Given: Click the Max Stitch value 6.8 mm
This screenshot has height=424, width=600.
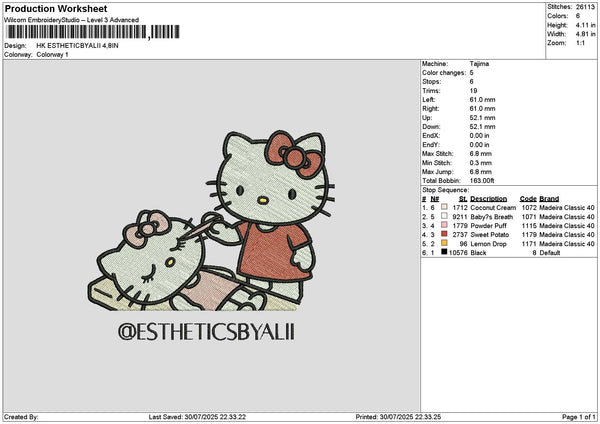Looking at the screenshot, I should point(481,154).
